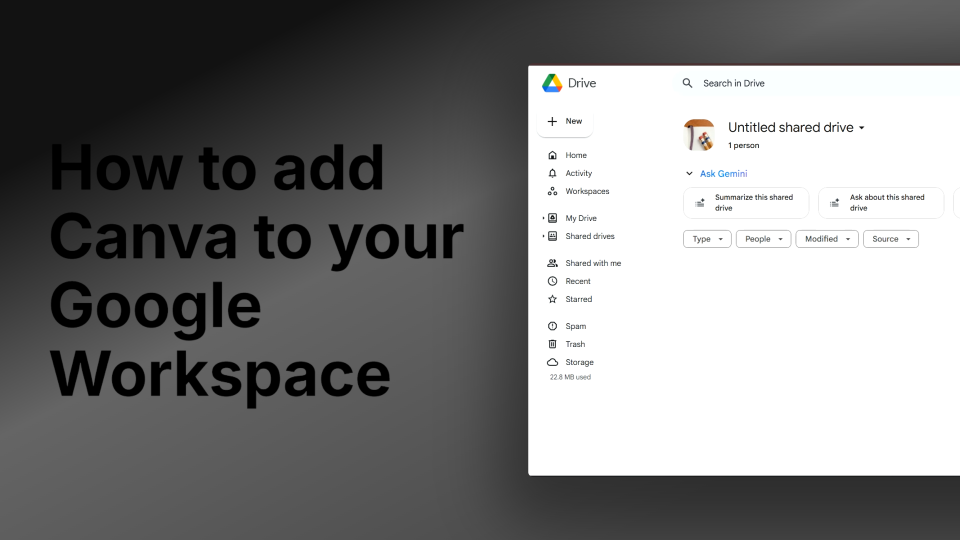
Task: Click the 22.8 MB used text
Action: coord(570,377)
